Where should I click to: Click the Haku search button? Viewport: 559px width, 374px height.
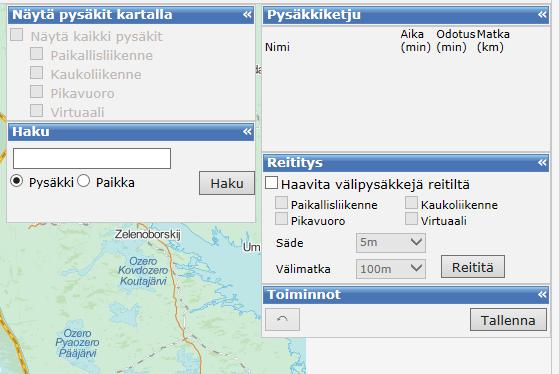[227, 183]
